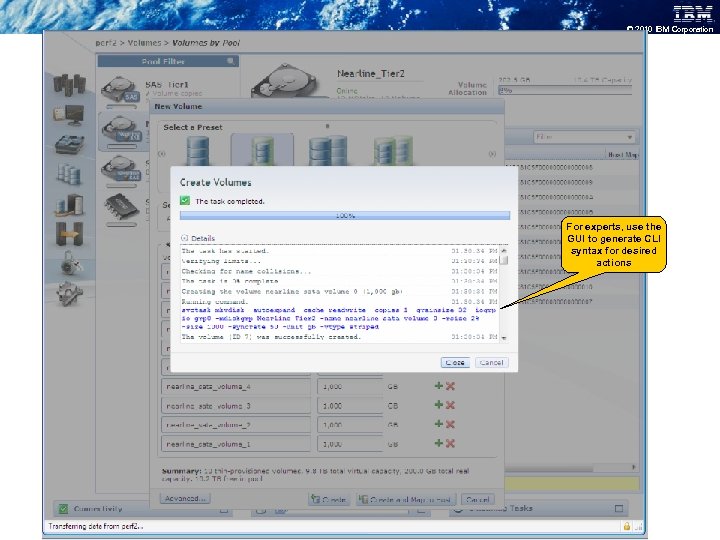
Task: Click the nearline_sata_volume_3 name field
Action: [236, 406]
